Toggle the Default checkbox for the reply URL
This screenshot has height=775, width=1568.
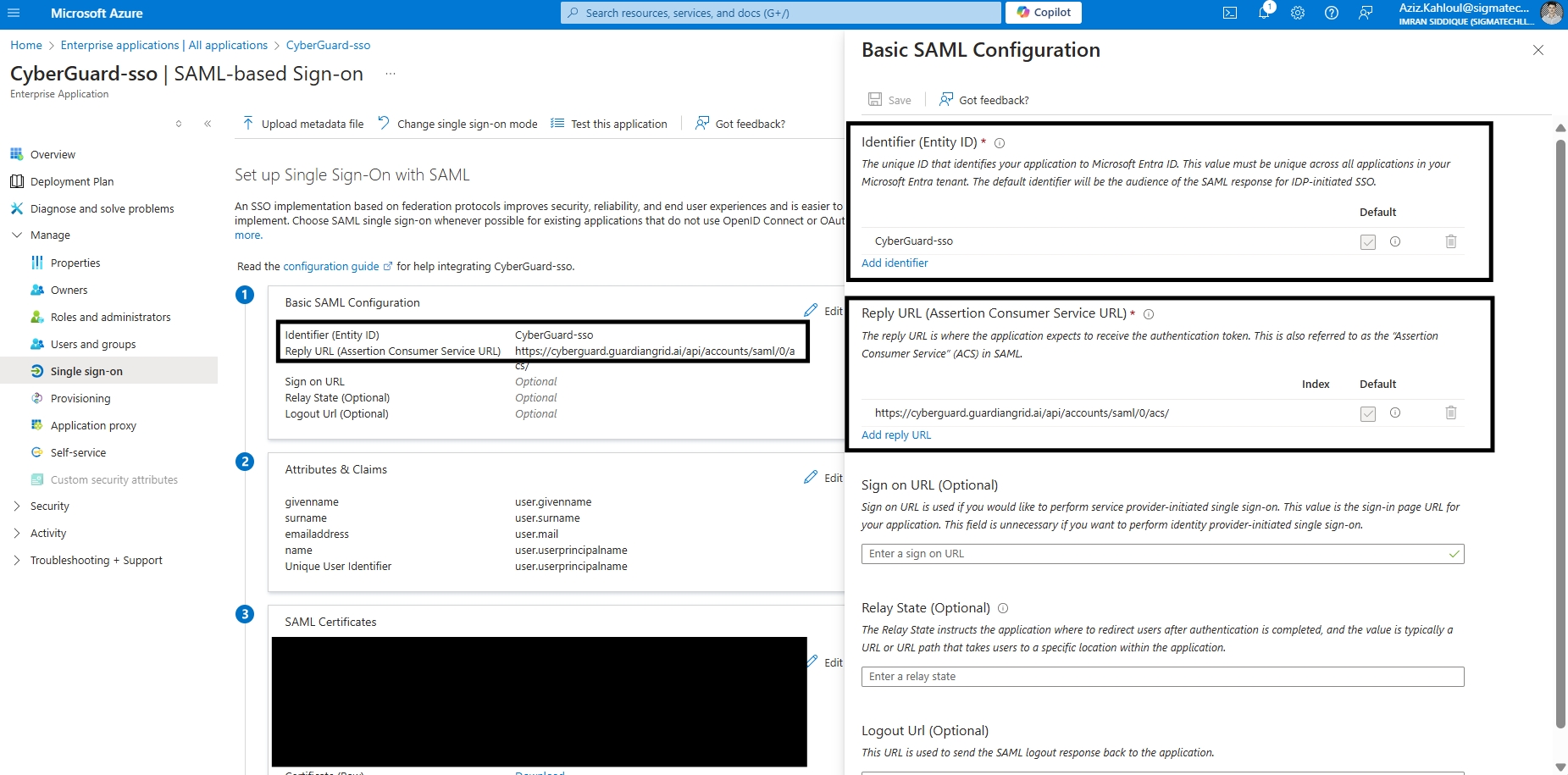pos(1368,413)
